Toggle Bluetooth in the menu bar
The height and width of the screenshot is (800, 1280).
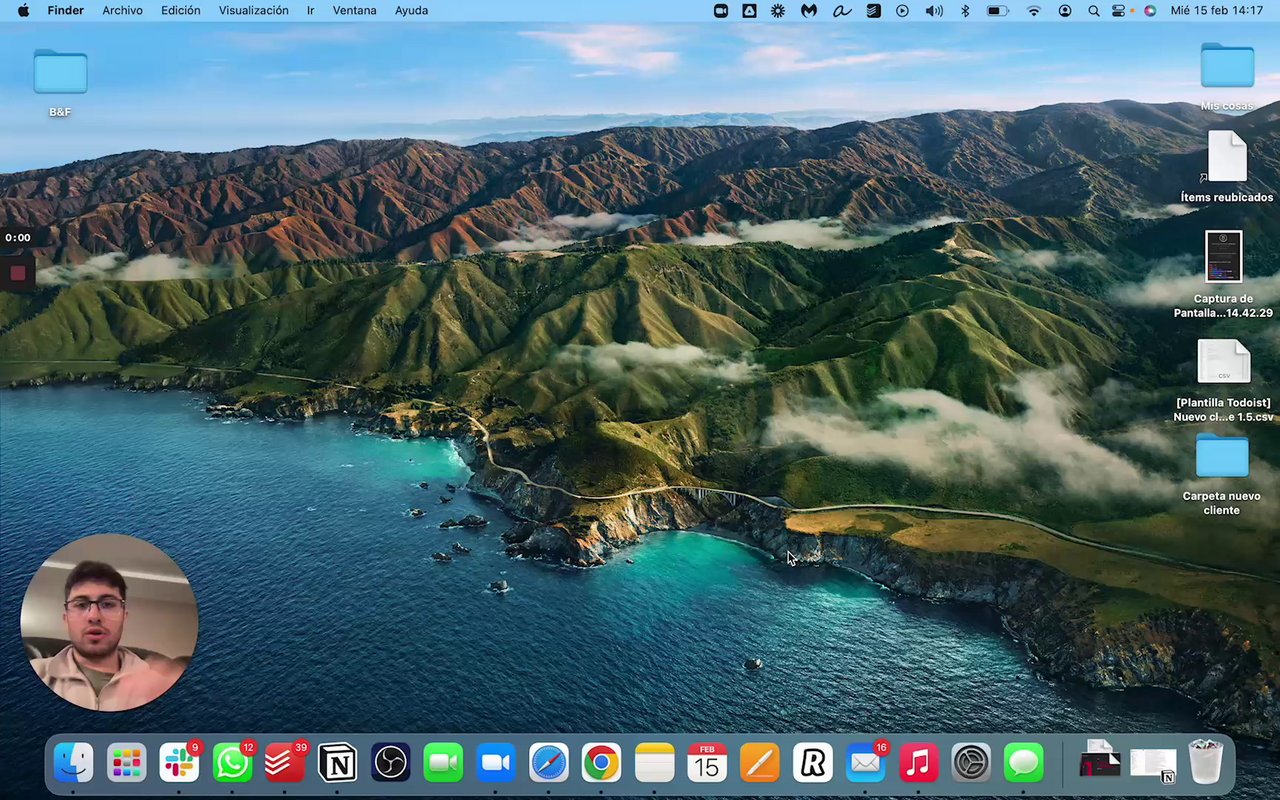click(x=965, y=11)
